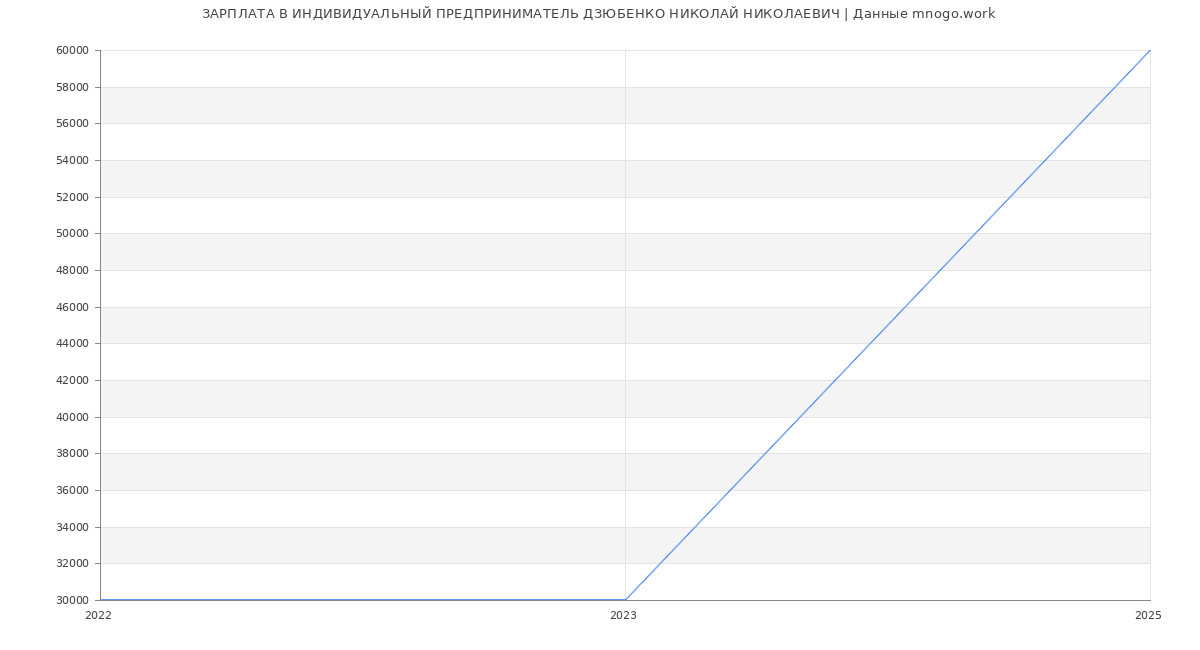Click the chart title text
This screenshot has height=650, width=1200.
598,14
